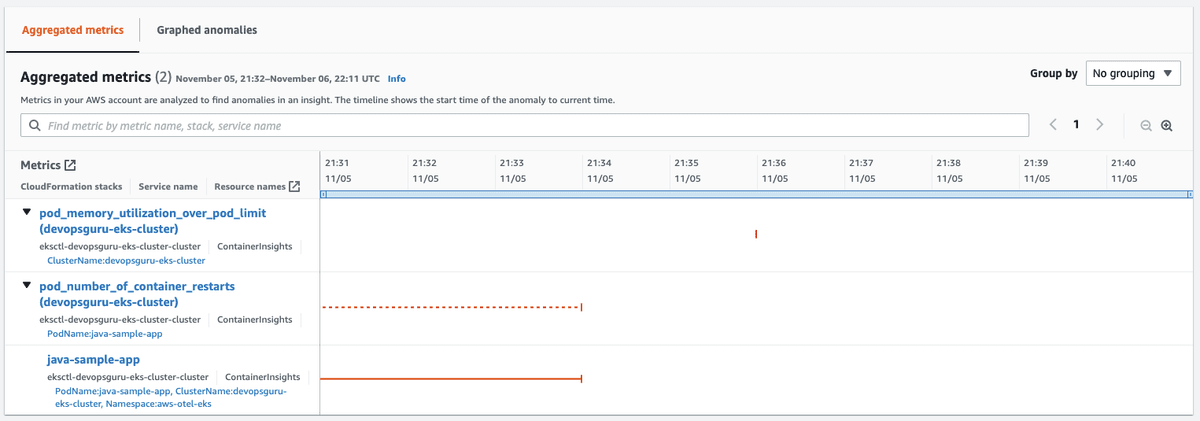Click the search magnifier icon
The width and height of the screenshot is (1200, 421).
coord(35,126)
